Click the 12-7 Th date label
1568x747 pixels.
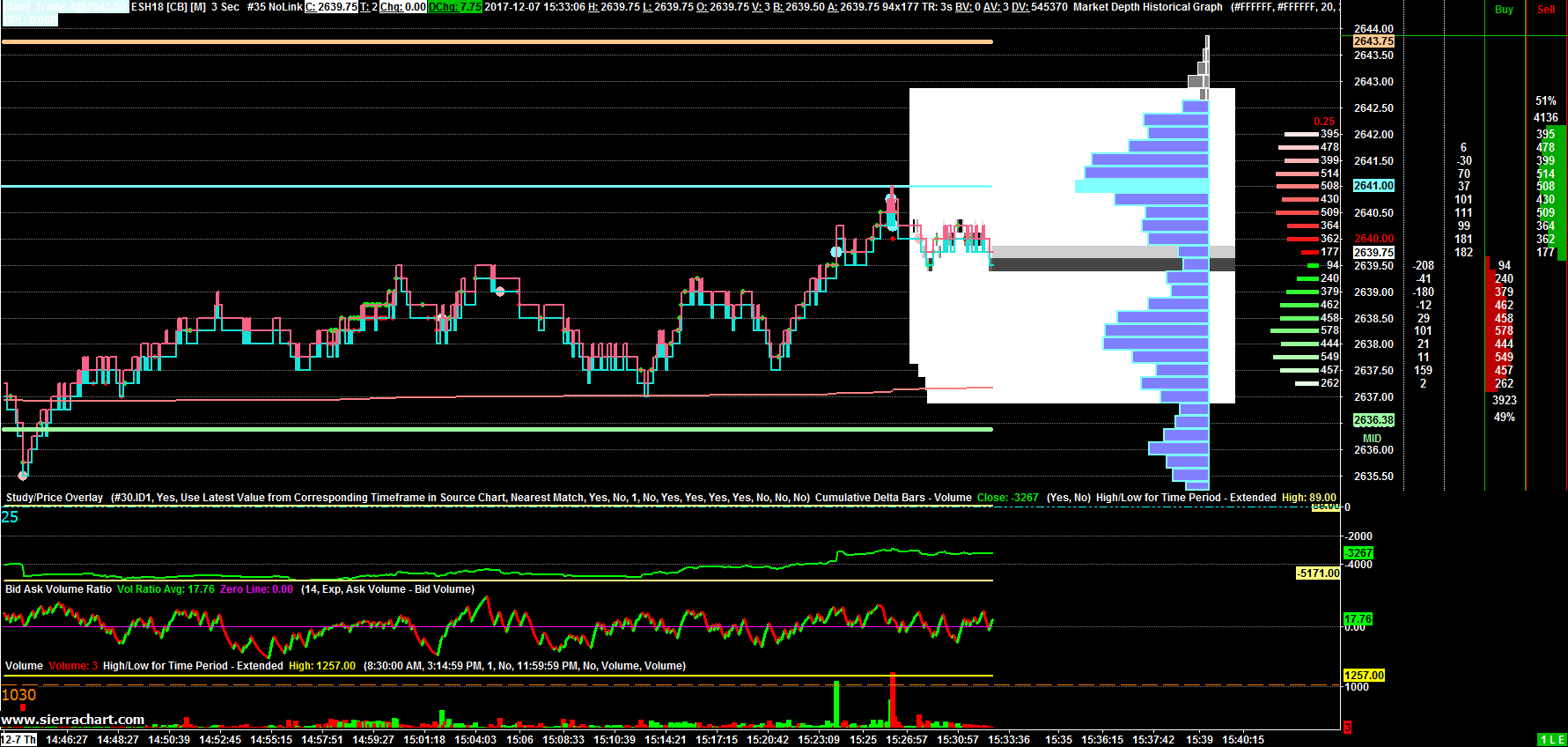point(18,740)
